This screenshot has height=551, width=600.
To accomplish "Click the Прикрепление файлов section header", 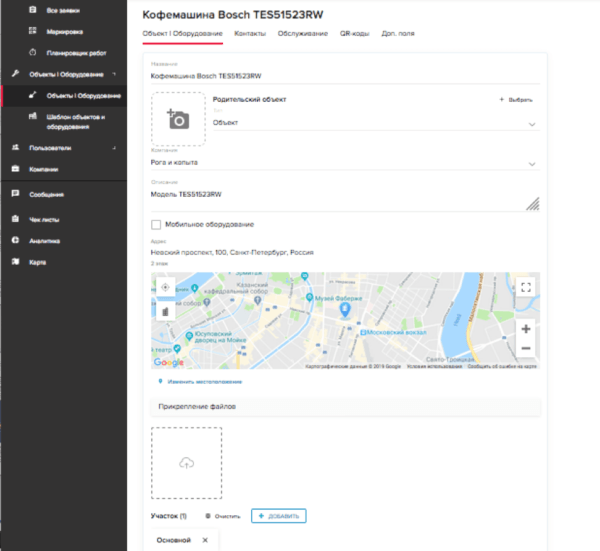I will click(x=345, y=406).
